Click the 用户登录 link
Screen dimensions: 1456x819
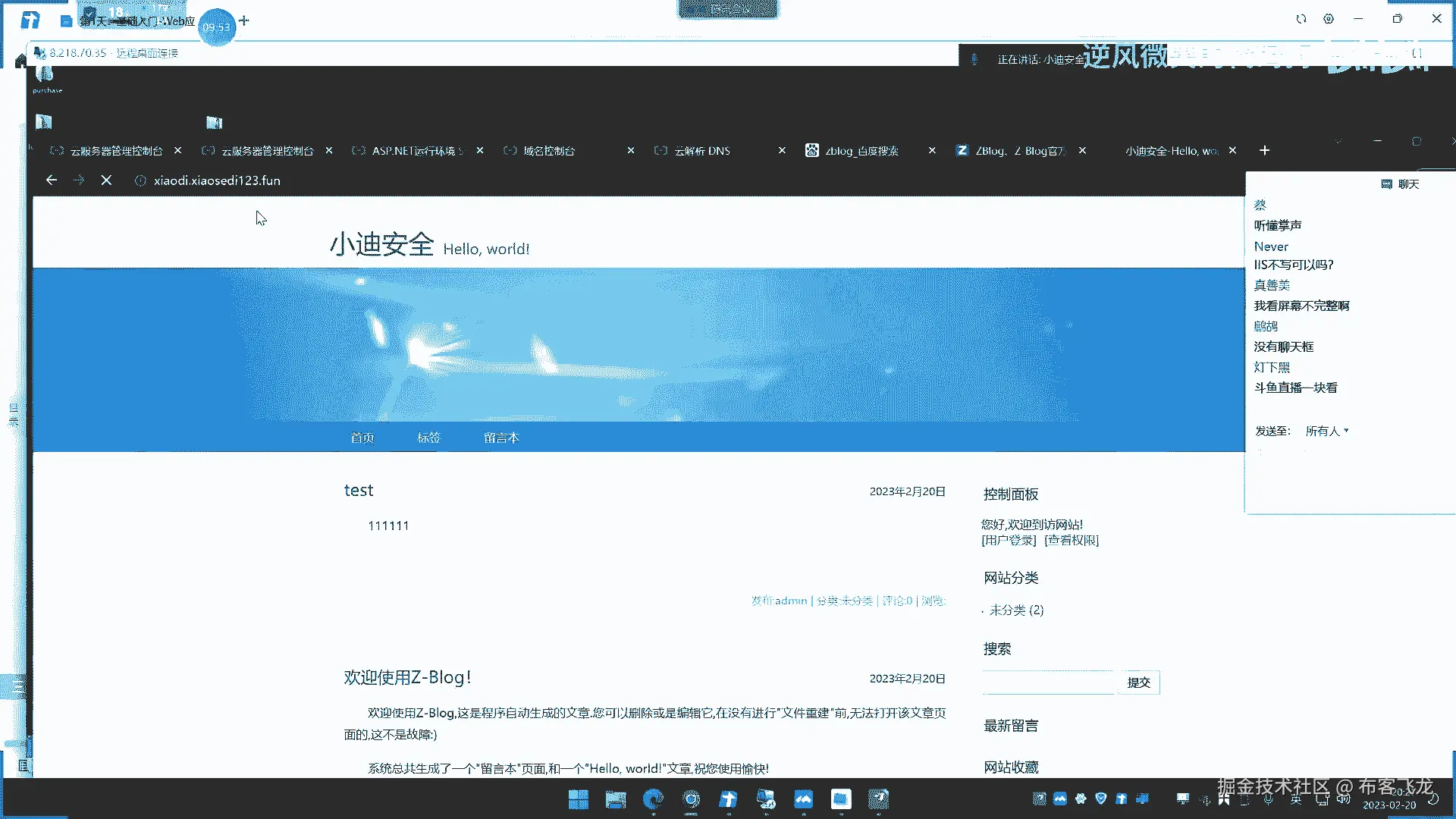coord(1009,541)
